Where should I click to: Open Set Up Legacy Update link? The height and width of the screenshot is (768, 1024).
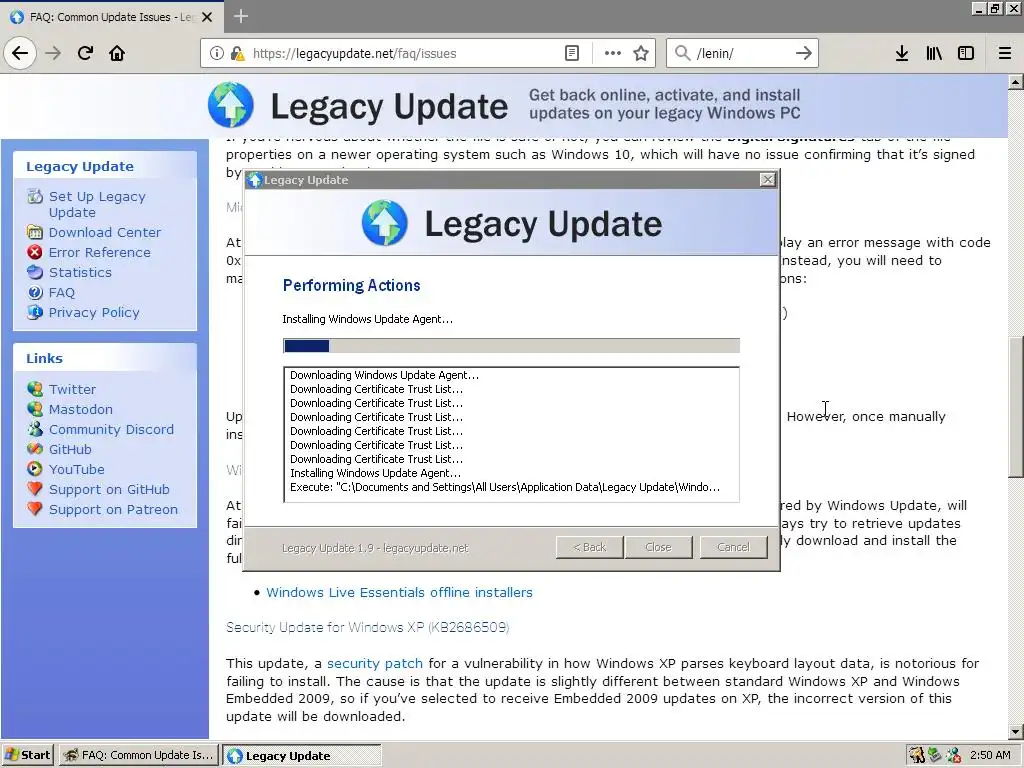(97, 204)
